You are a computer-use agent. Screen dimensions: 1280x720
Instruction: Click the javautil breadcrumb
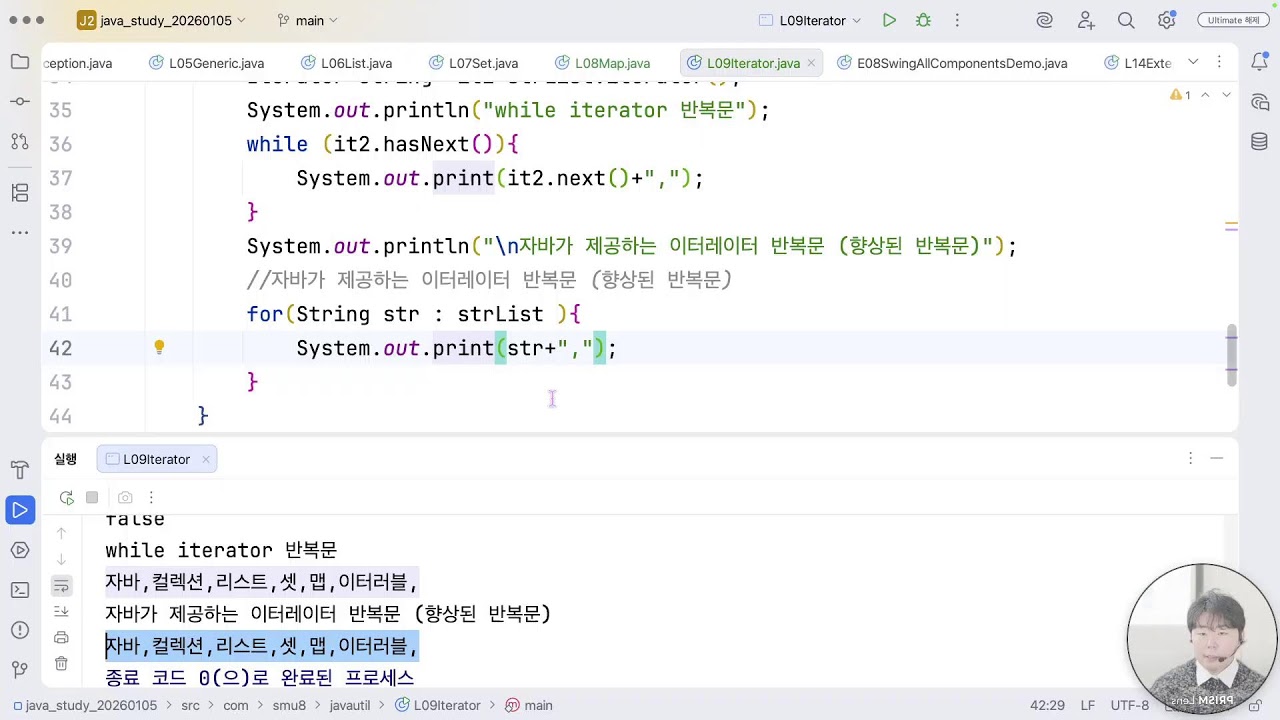tap(349, 705)
